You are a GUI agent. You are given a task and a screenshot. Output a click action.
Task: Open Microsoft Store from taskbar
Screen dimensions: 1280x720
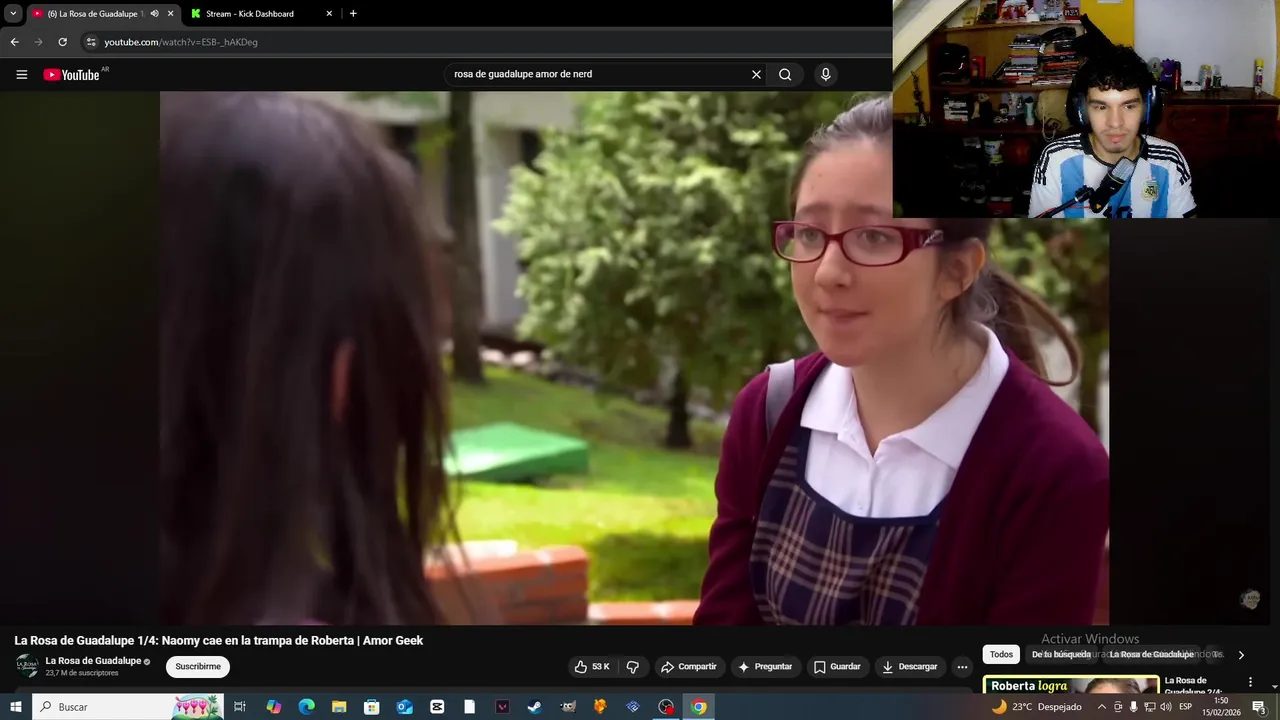pos(371,707)
